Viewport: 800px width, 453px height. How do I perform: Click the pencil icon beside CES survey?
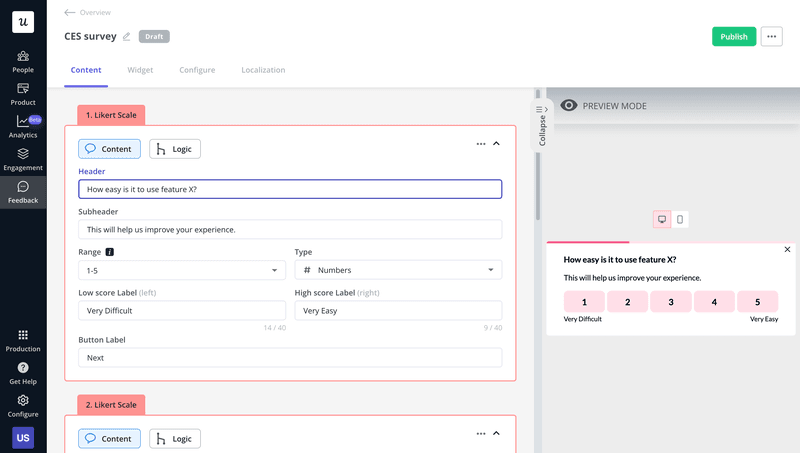pyautogui.click(x=126, y=37)
